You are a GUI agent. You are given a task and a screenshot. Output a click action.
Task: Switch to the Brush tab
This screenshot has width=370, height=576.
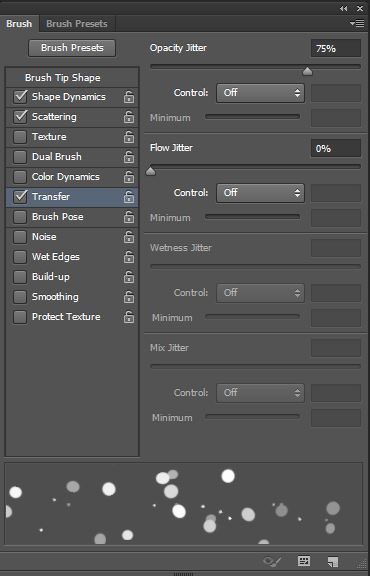click(19, 24)
